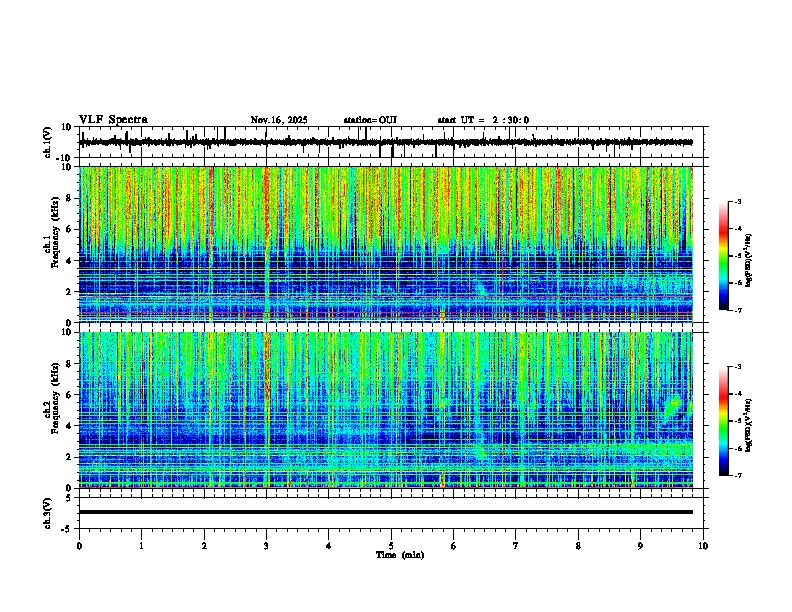Click time axis tick label "5"
792x612 pixels.
391,546
